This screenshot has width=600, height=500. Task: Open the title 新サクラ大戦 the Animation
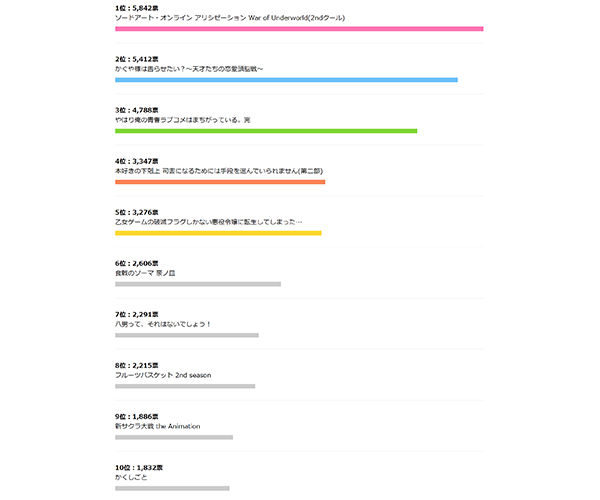click(x=158, y=426)
